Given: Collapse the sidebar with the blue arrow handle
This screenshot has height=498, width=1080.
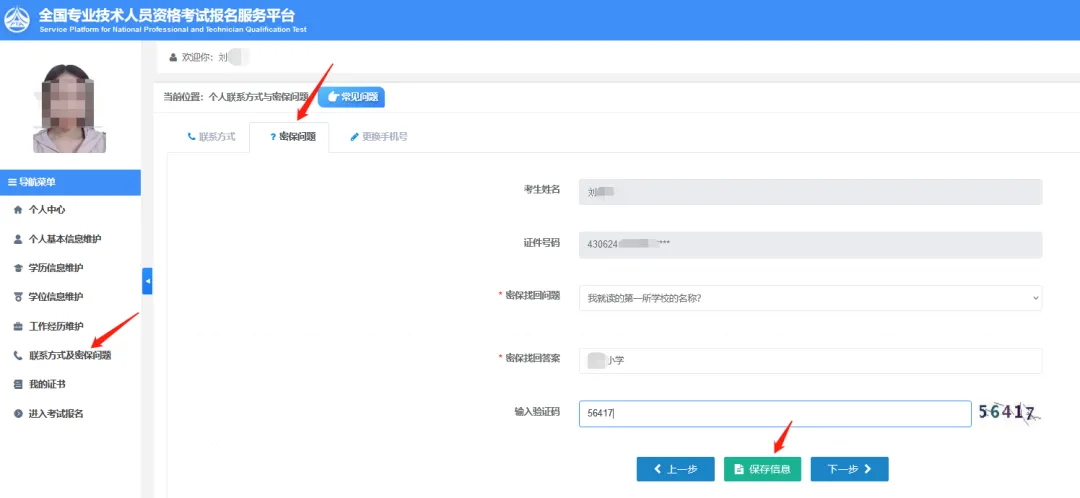Looking at the screenshot, I should [147, 281].
